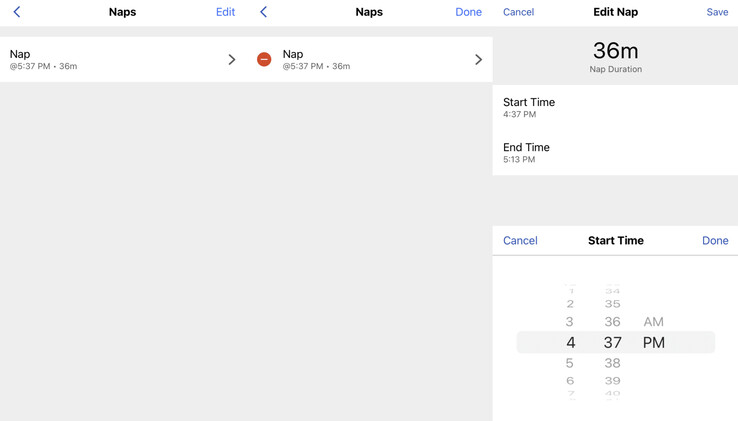
Task: Open nap via chevron in the editing list
Action: 478,59
